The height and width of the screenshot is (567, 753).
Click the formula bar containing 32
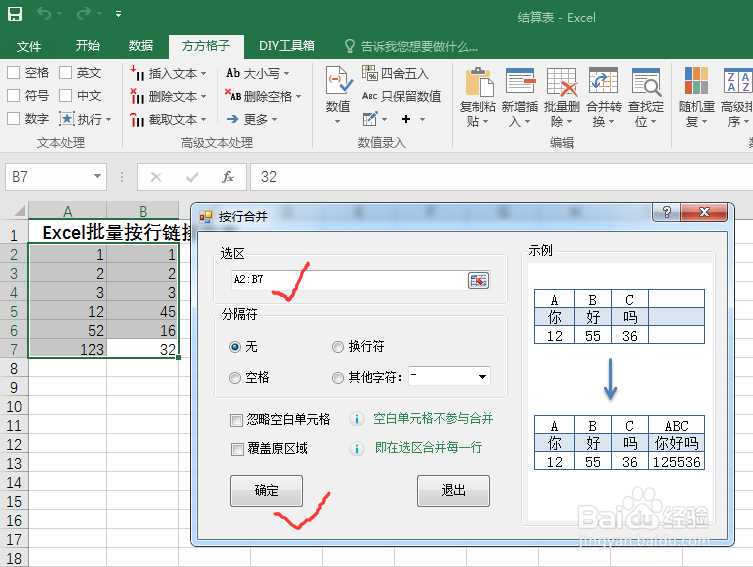click(x=501, y=177)
